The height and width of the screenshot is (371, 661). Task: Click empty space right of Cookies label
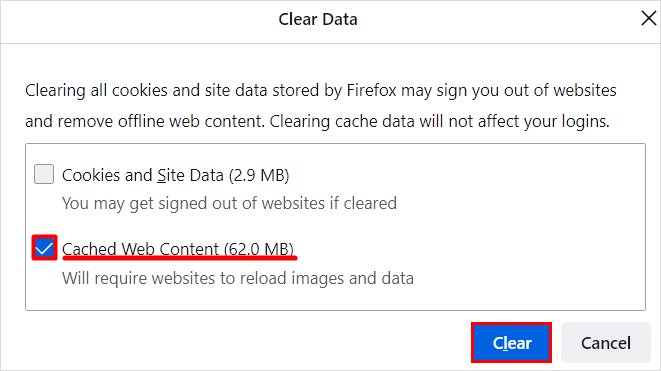(x=464, y=175)
